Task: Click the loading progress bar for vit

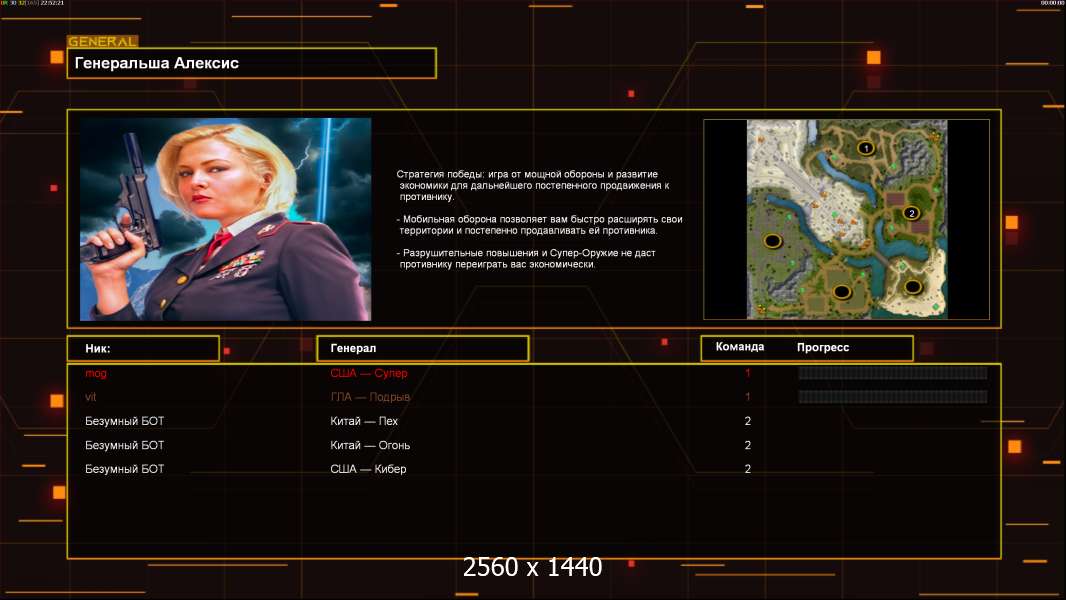Action: coord(893,397)
